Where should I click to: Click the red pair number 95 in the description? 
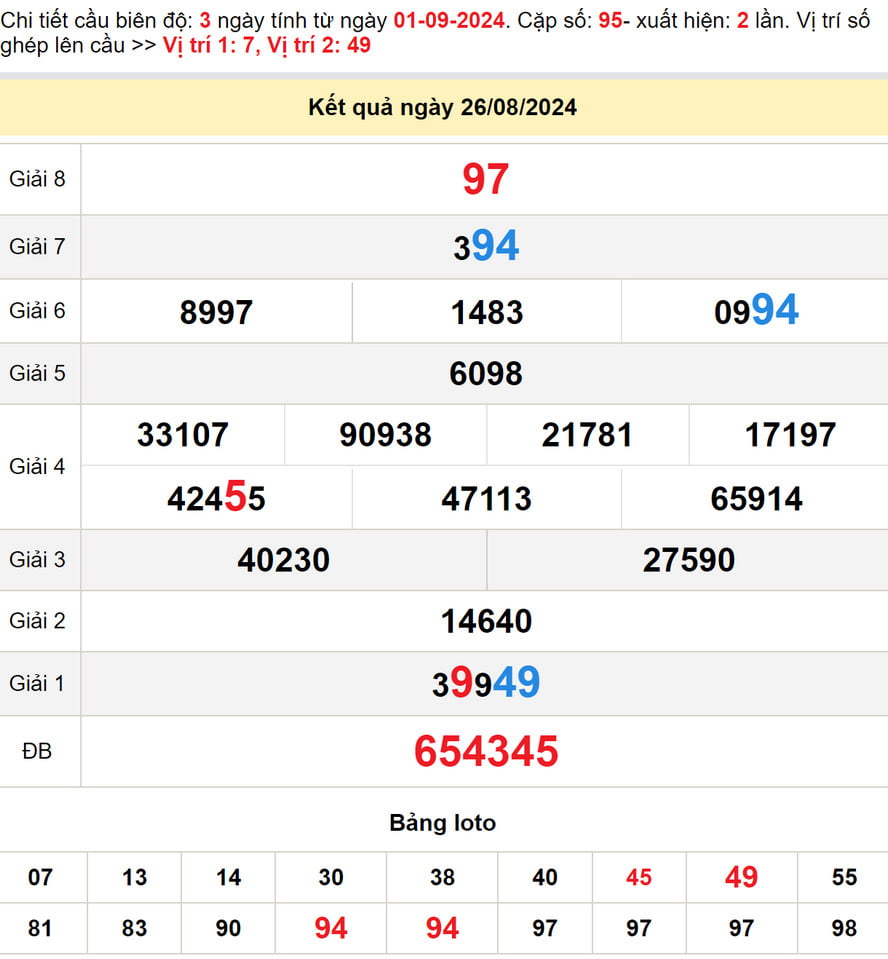pos(610,21)
